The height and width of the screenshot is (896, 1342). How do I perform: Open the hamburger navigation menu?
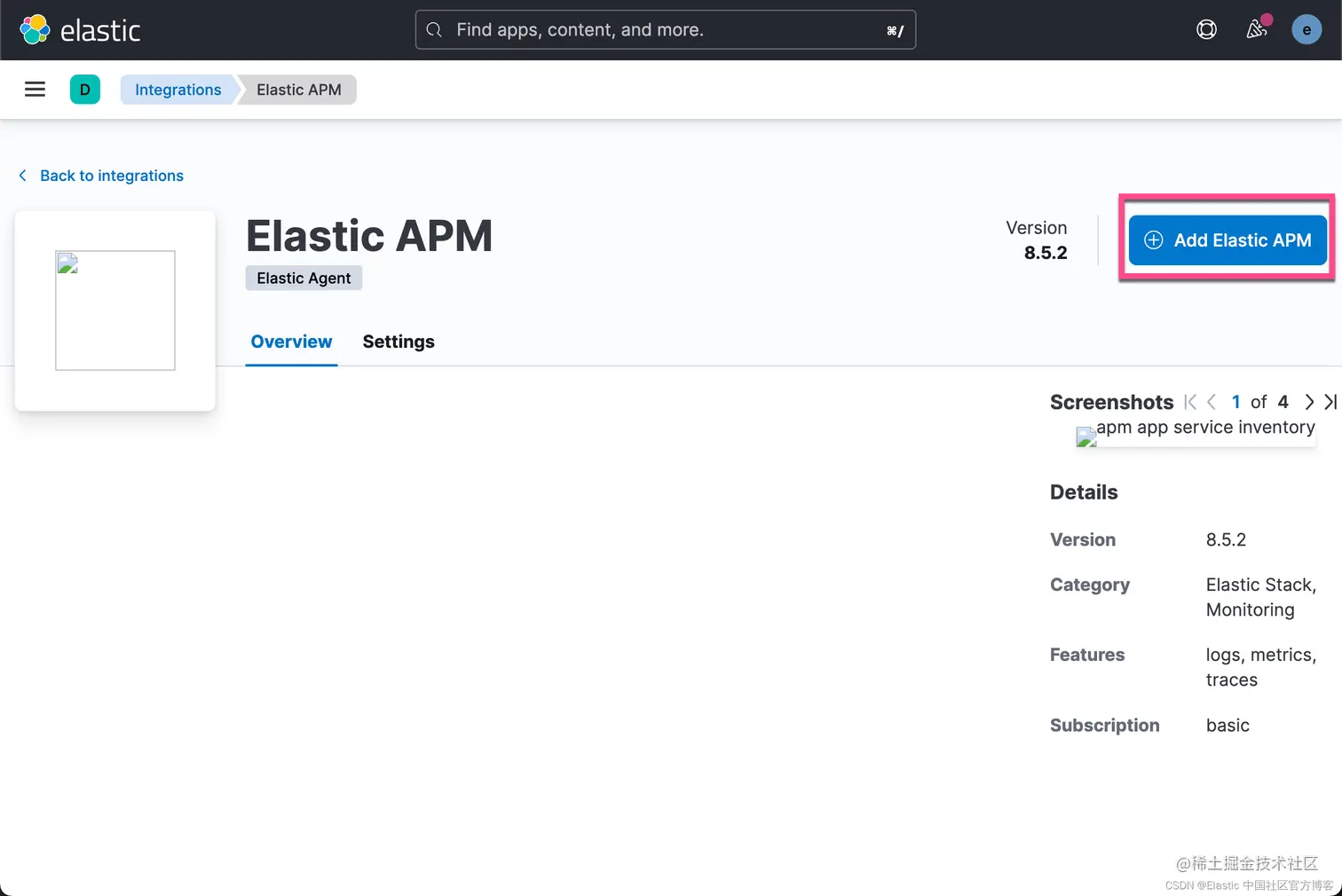(35, 90)
